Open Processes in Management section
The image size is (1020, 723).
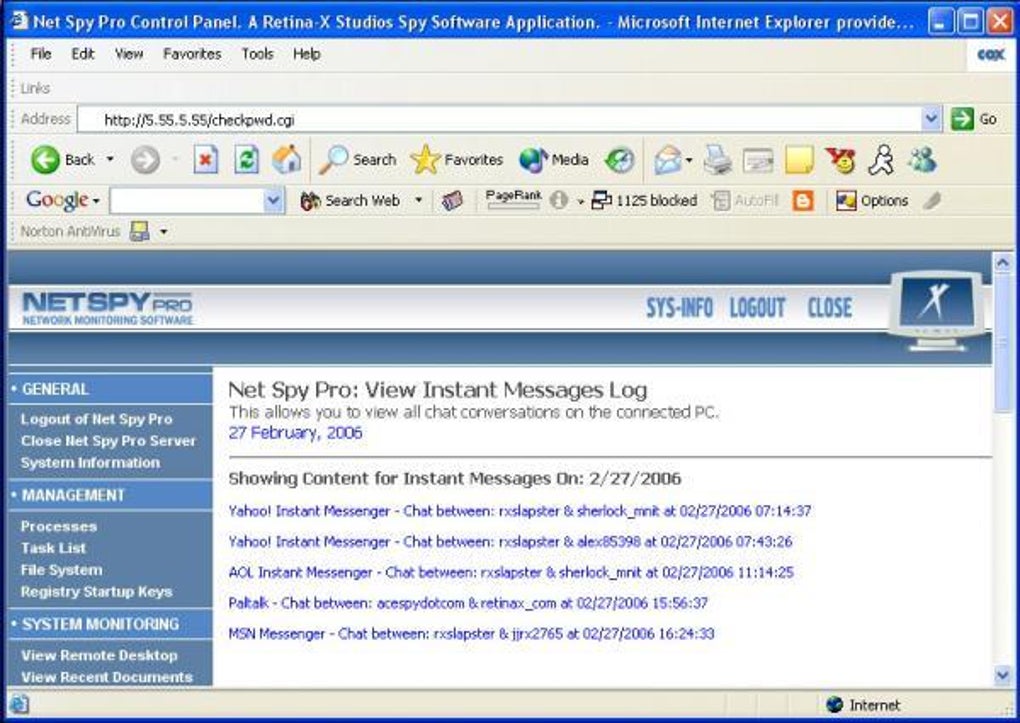point(59,526)
